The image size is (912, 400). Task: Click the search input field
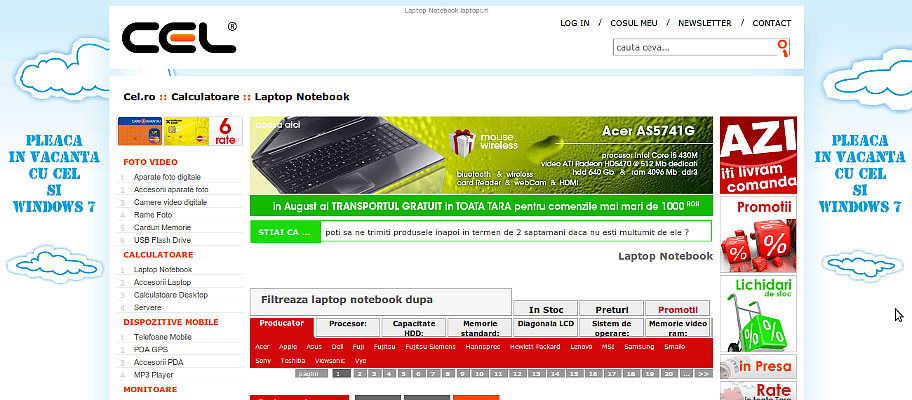[x=695, y=48]
